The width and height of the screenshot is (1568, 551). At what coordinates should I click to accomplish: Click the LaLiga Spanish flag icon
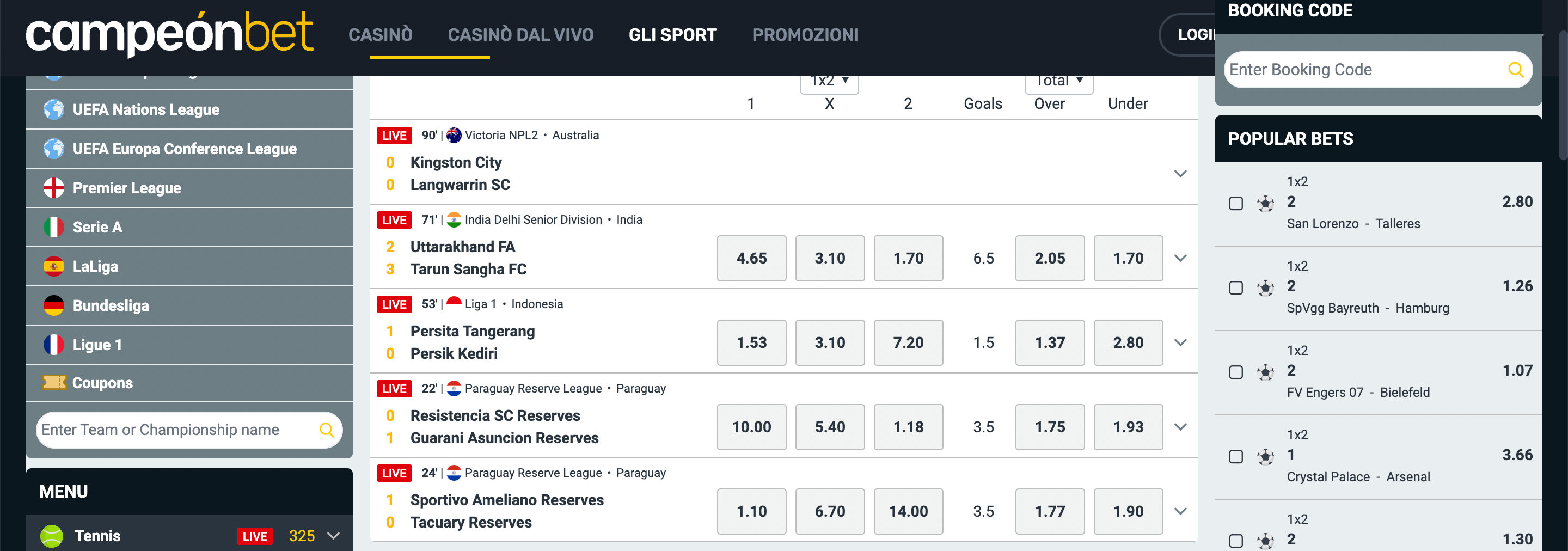[54, 266]
